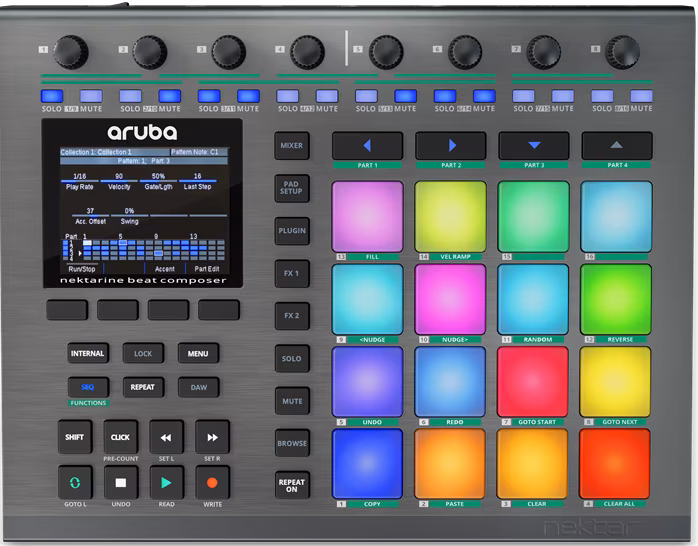Toggle SOLO for channel 2/10
Viewport: 698px width, 546px height.
130,96
